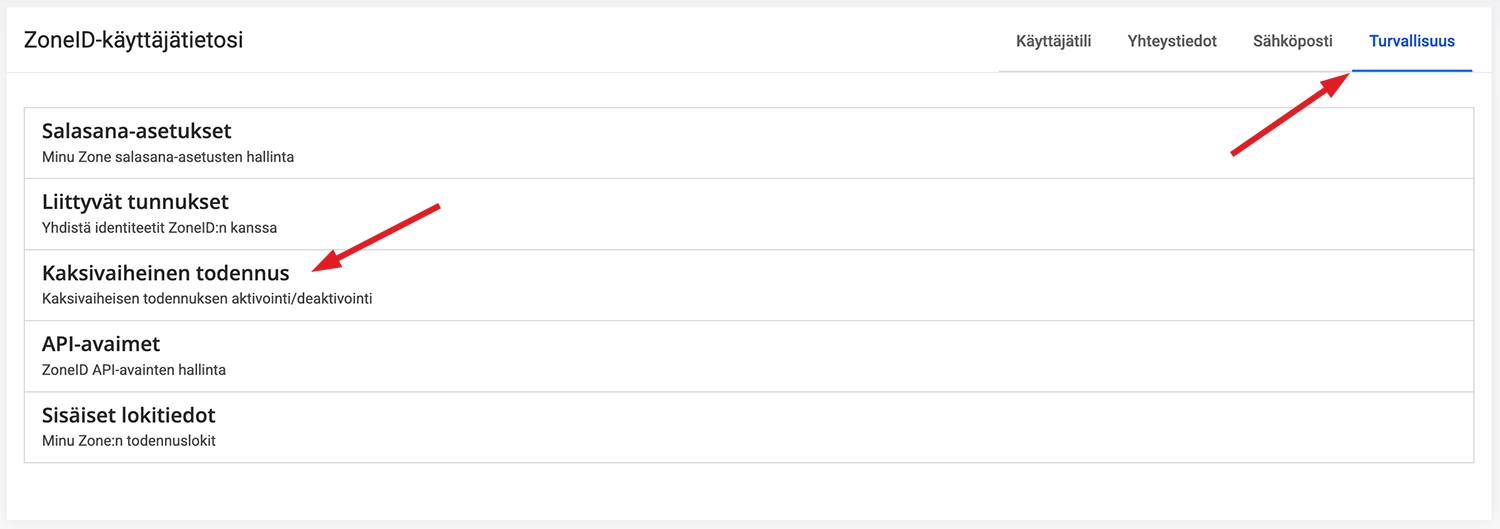Open the Käyttäjätili tab
This screenshot has width=1500, height=529.
click(x=1053, y=41)
